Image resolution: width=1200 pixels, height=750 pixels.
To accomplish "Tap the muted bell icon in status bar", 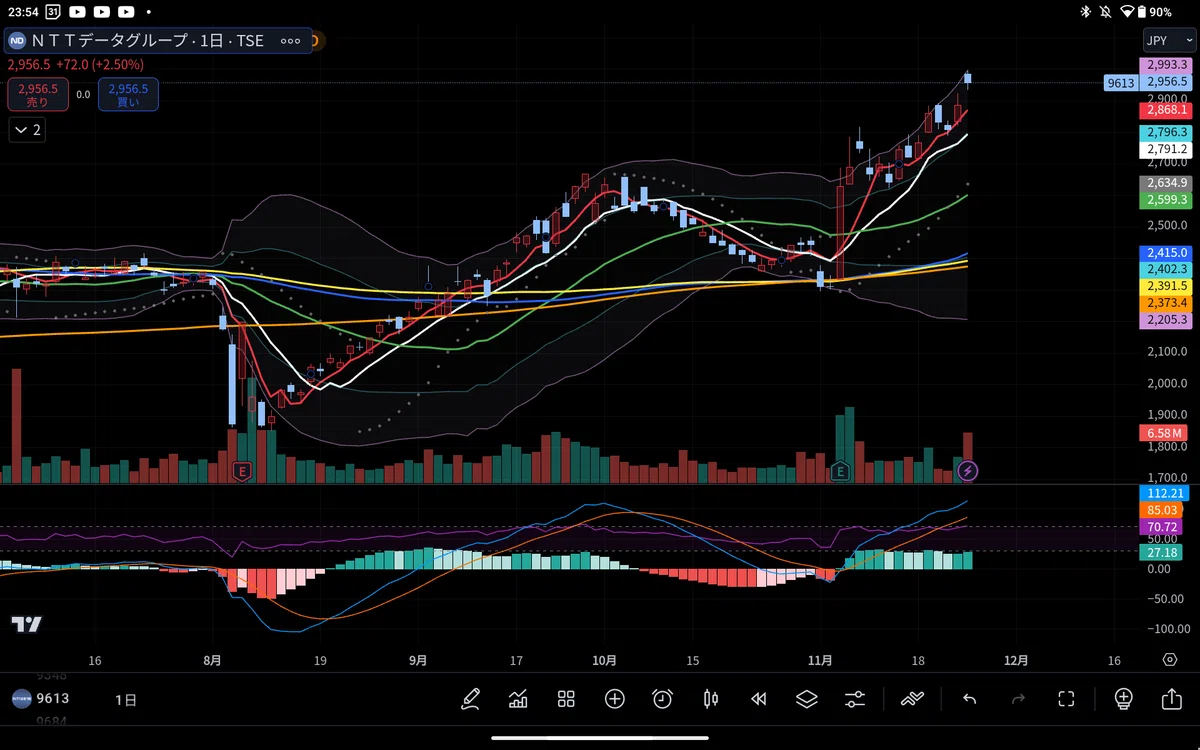I will (x=1106, y=12).
